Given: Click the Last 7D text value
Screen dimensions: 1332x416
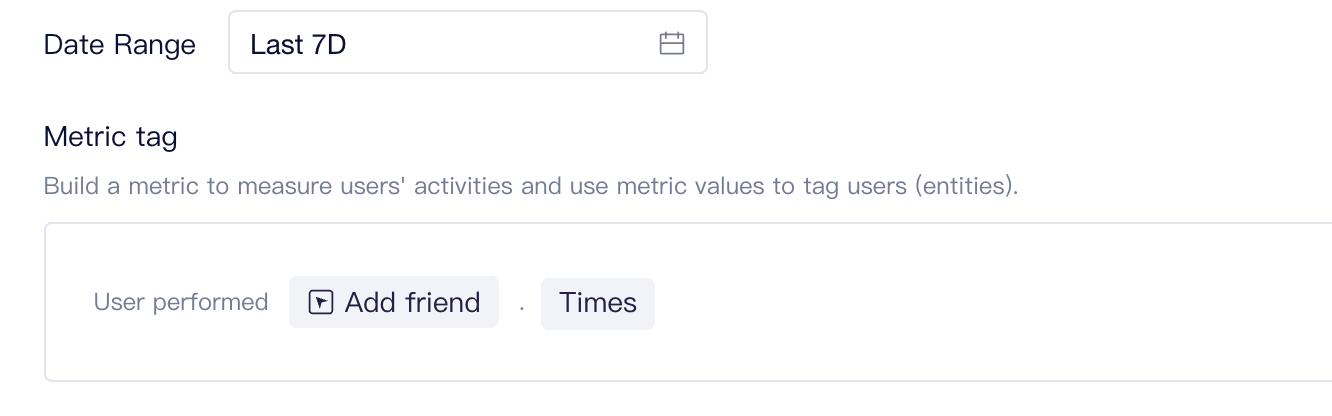Looking at the screenshot, I should click(x=298, y=44).
